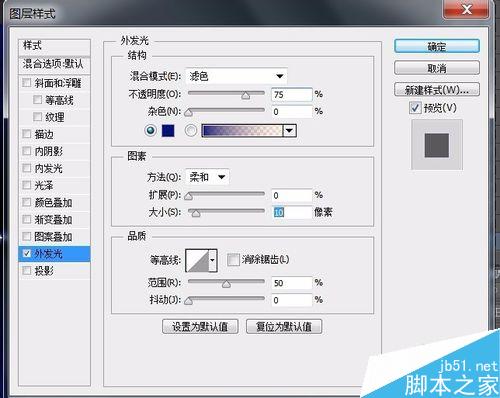Select the solid color radio button

pyautogui.click(x=150, y=130)
